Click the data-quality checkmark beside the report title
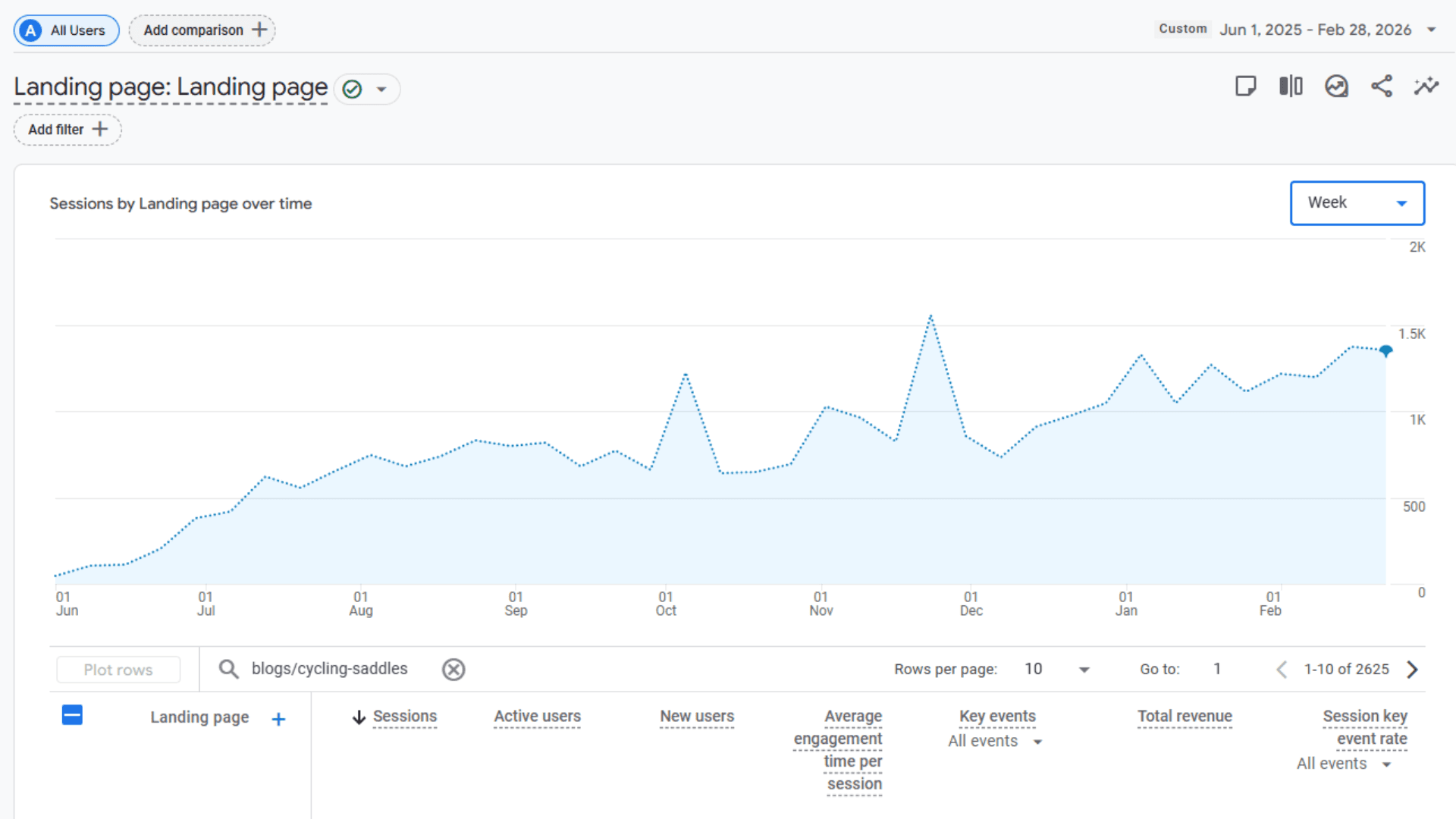Screen dimensions: 1456x819 (351, 89)
